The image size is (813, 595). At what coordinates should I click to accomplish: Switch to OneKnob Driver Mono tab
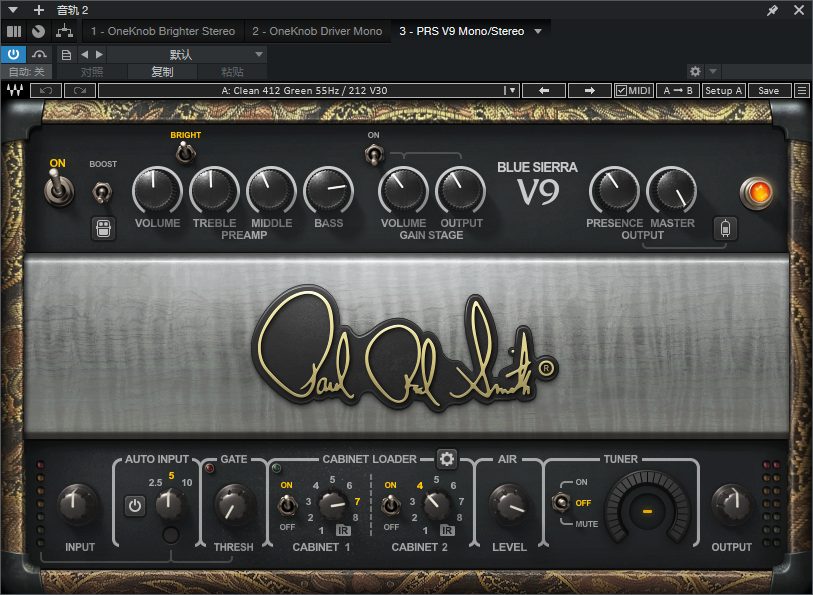317,31
